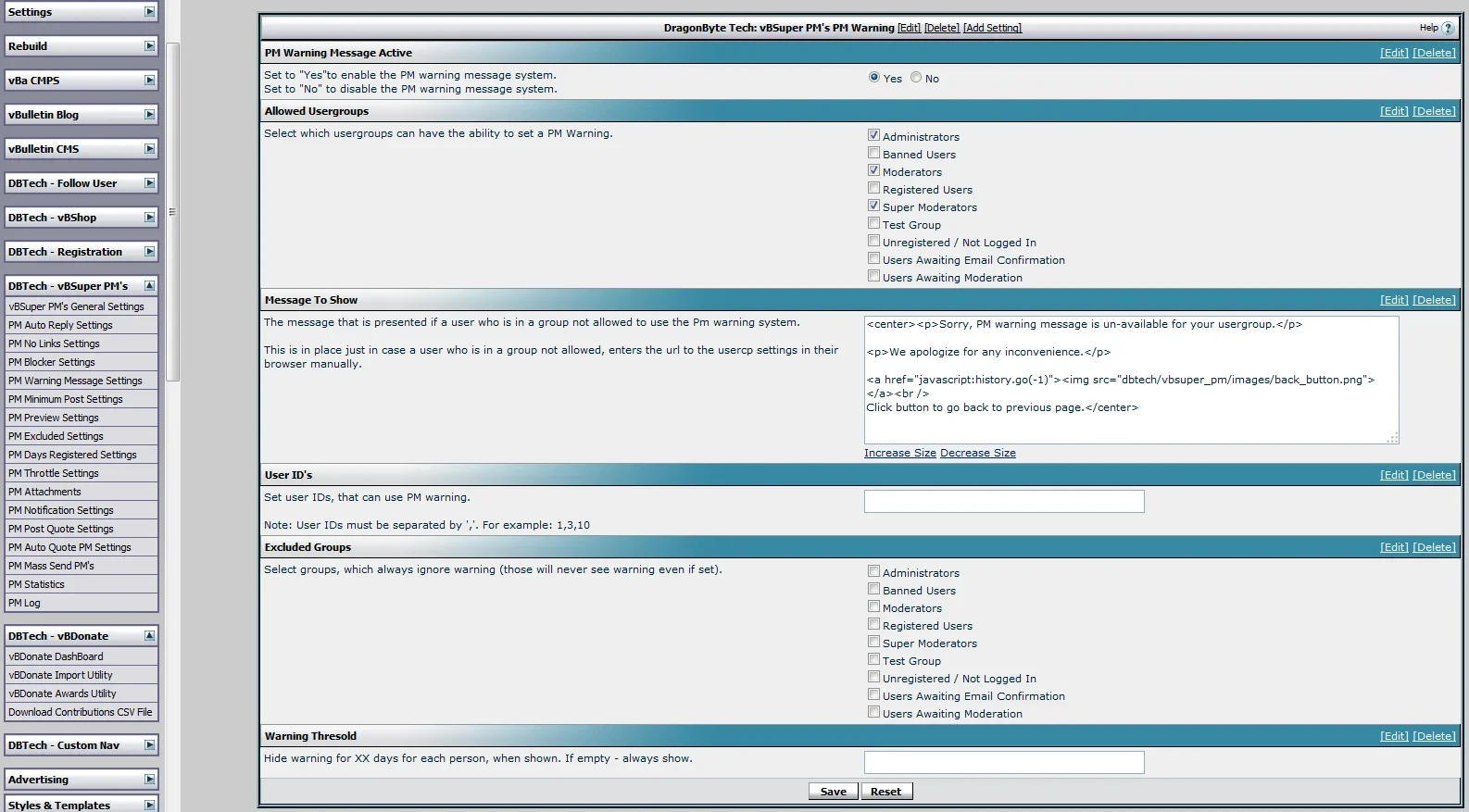Viewport: 1469px width, 812px height.
Task: Click the textarea resize handle corner
Action: point(1392,438)
